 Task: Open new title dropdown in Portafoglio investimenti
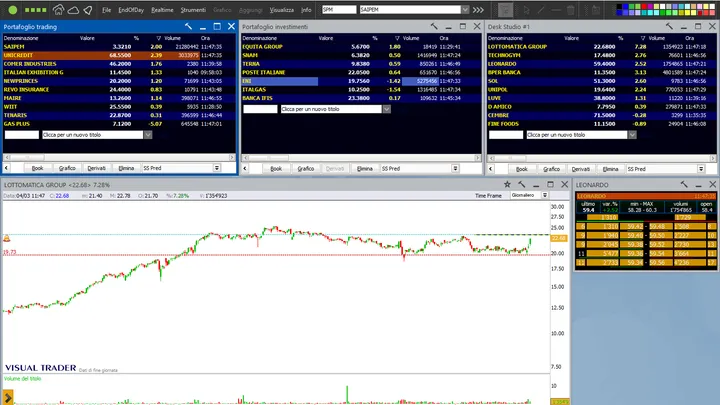tap(387, 109)
